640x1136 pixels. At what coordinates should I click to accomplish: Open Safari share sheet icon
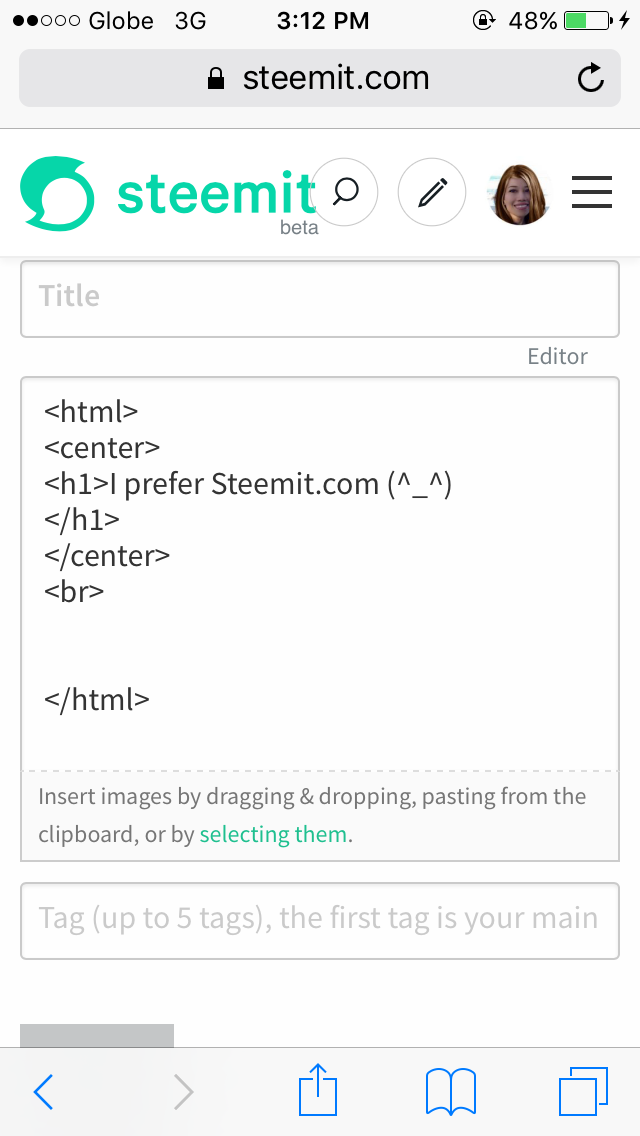click(318, 1088)
